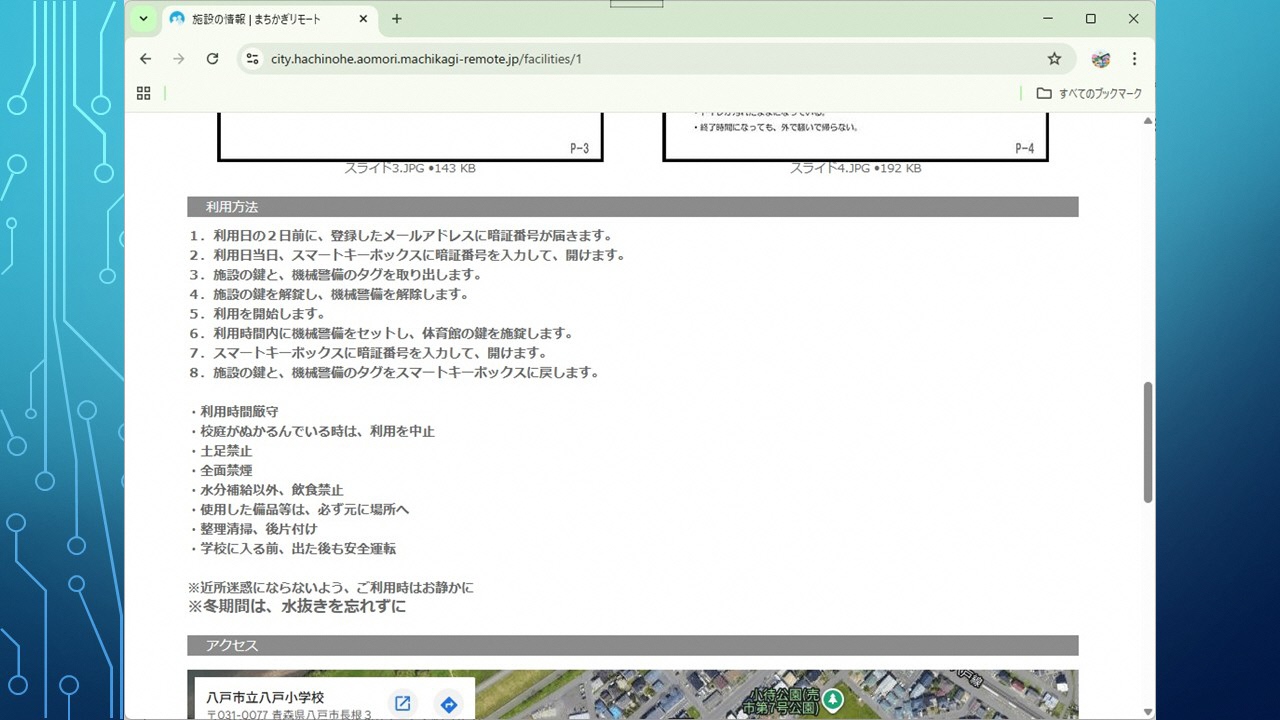Bookmark this page with the star icon

coord(1054,59)
